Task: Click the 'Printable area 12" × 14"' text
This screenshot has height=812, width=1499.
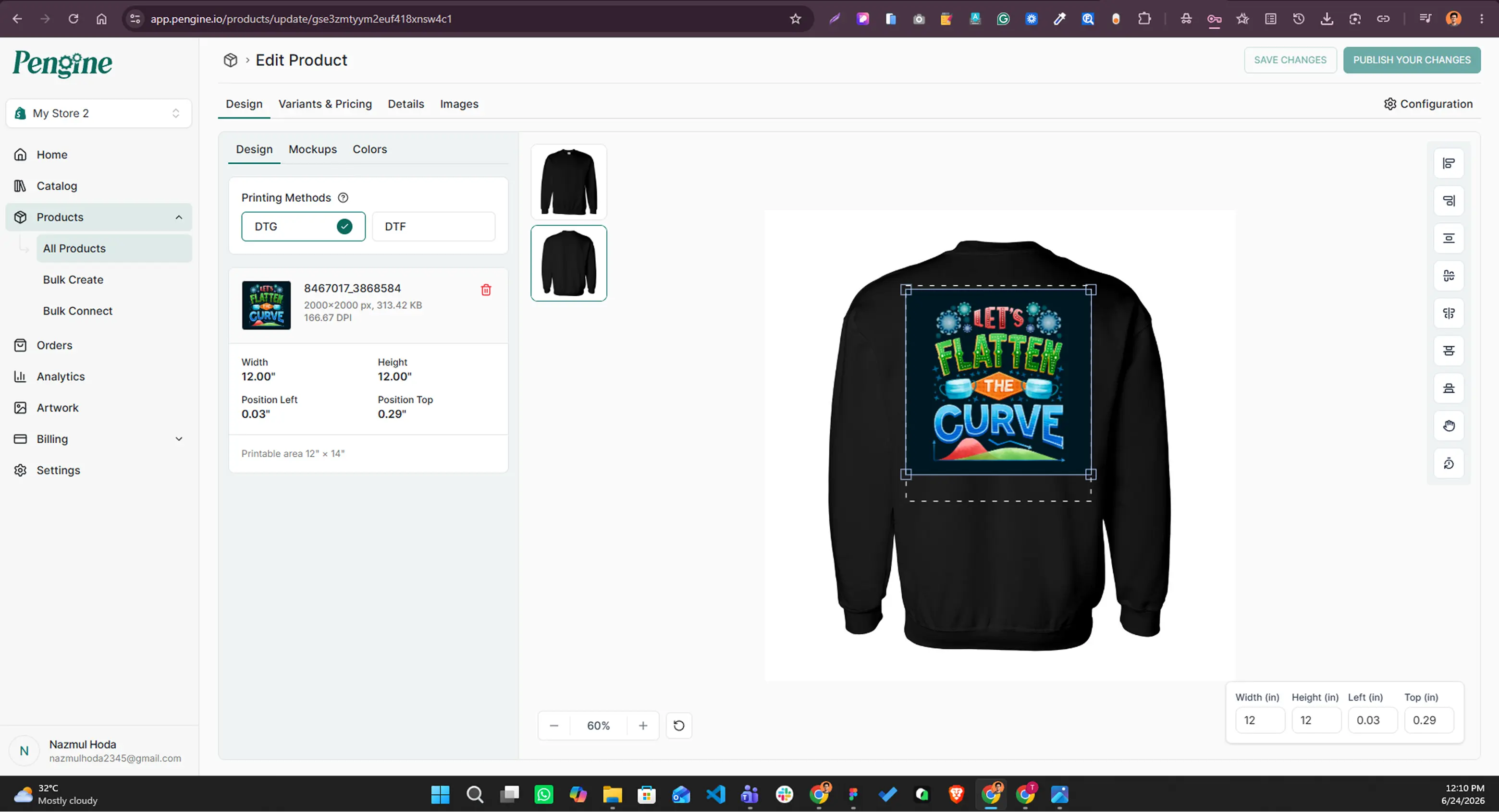Action: (293, 454)
